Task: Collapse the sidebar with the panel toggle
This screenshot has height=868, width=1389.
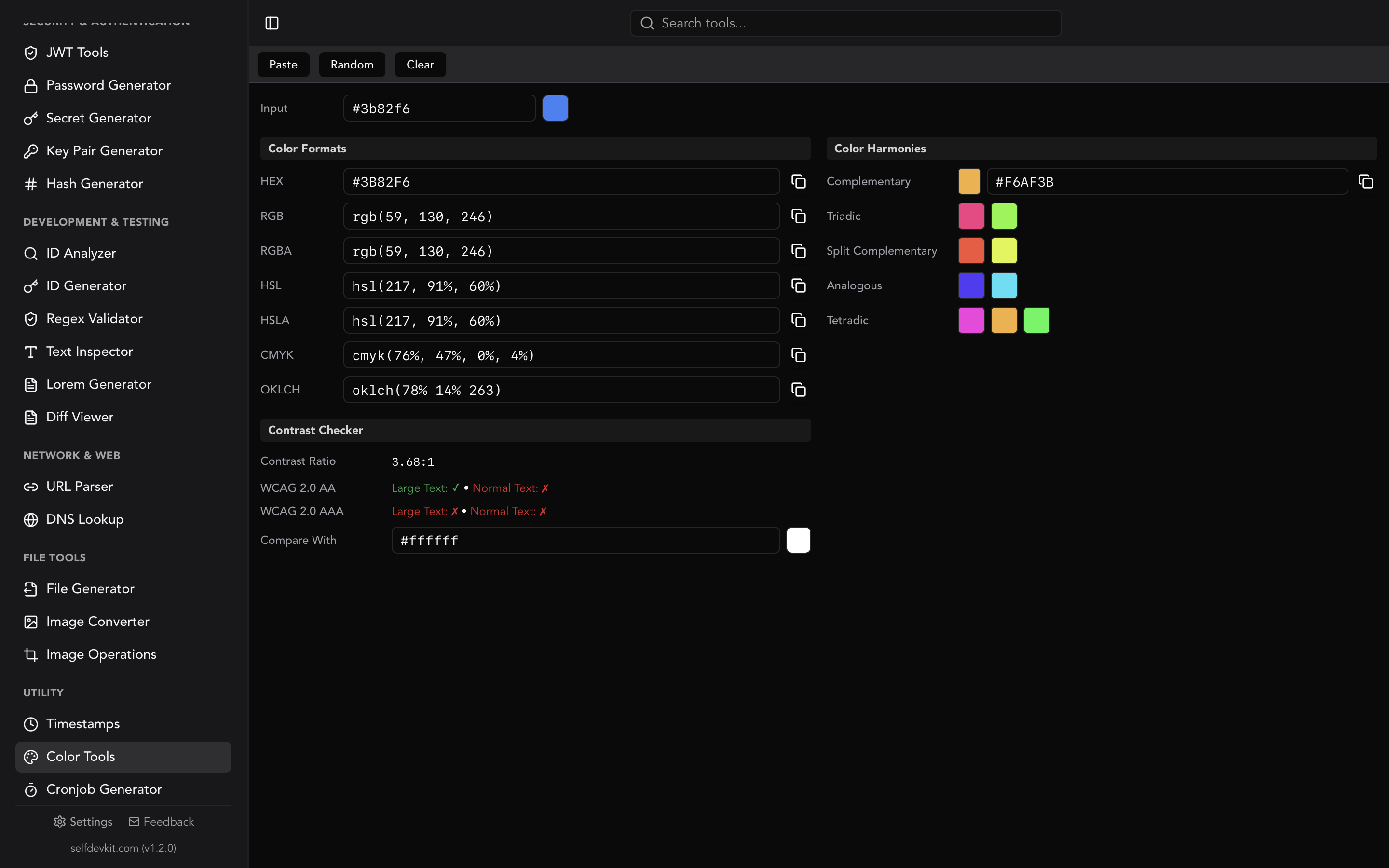Action: click(272, 23)
